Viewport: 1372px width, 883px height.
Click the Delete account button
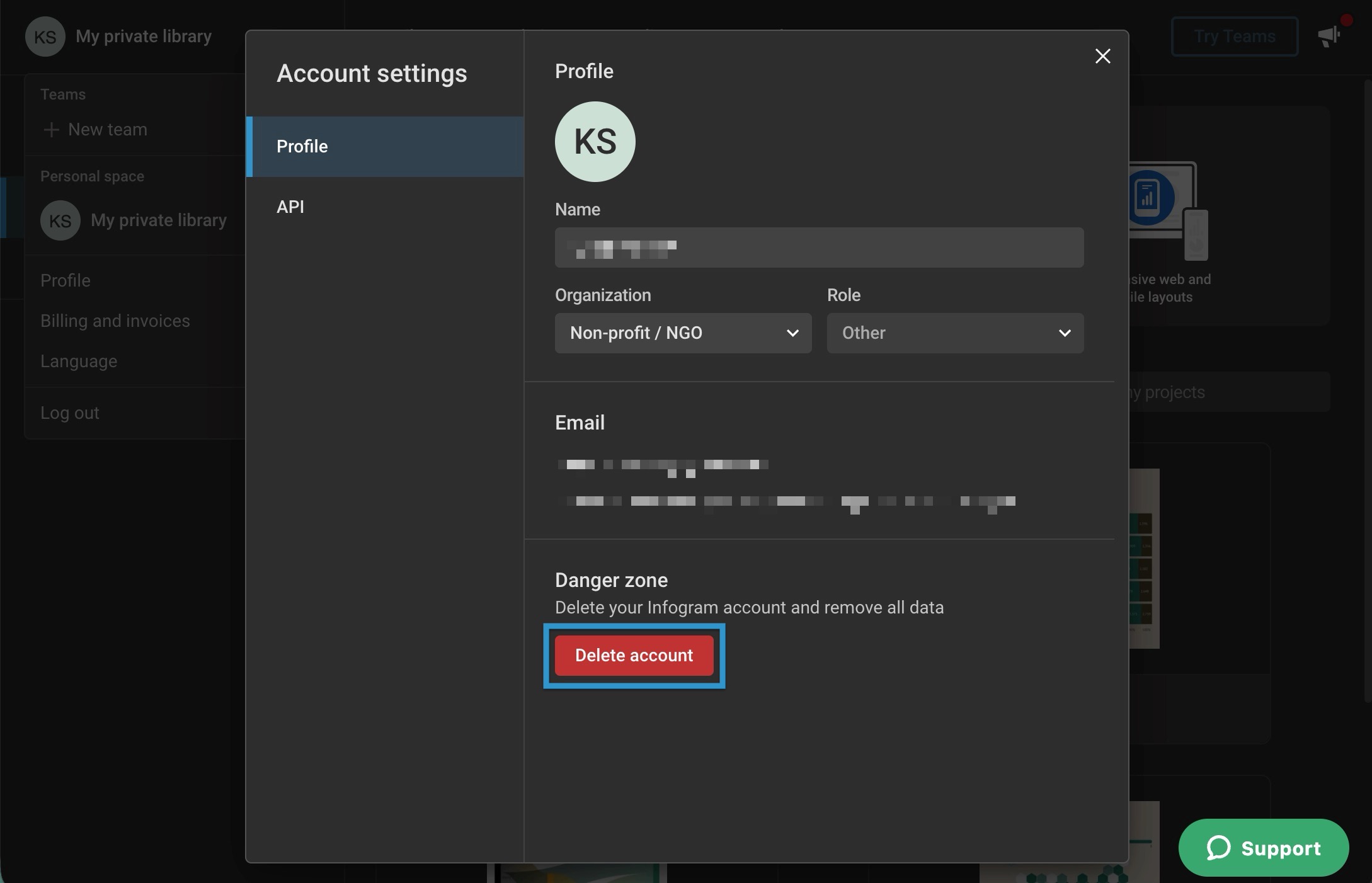point(634,655)
